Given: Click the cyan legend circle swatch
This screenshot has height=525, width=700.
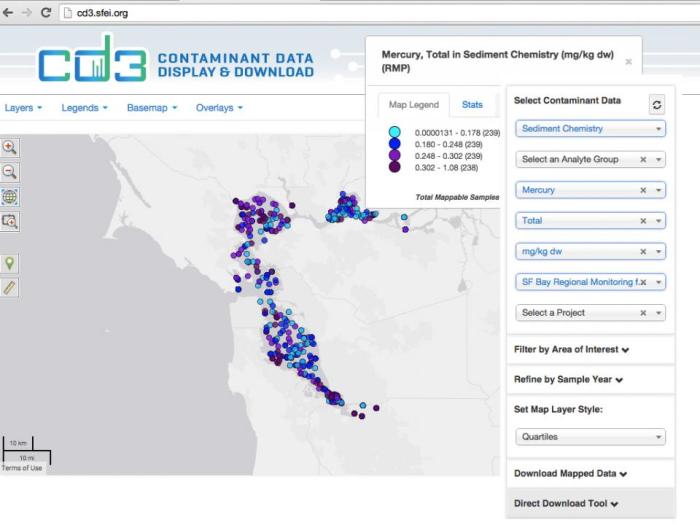Looking at the screenshot, I should (394, 132).
